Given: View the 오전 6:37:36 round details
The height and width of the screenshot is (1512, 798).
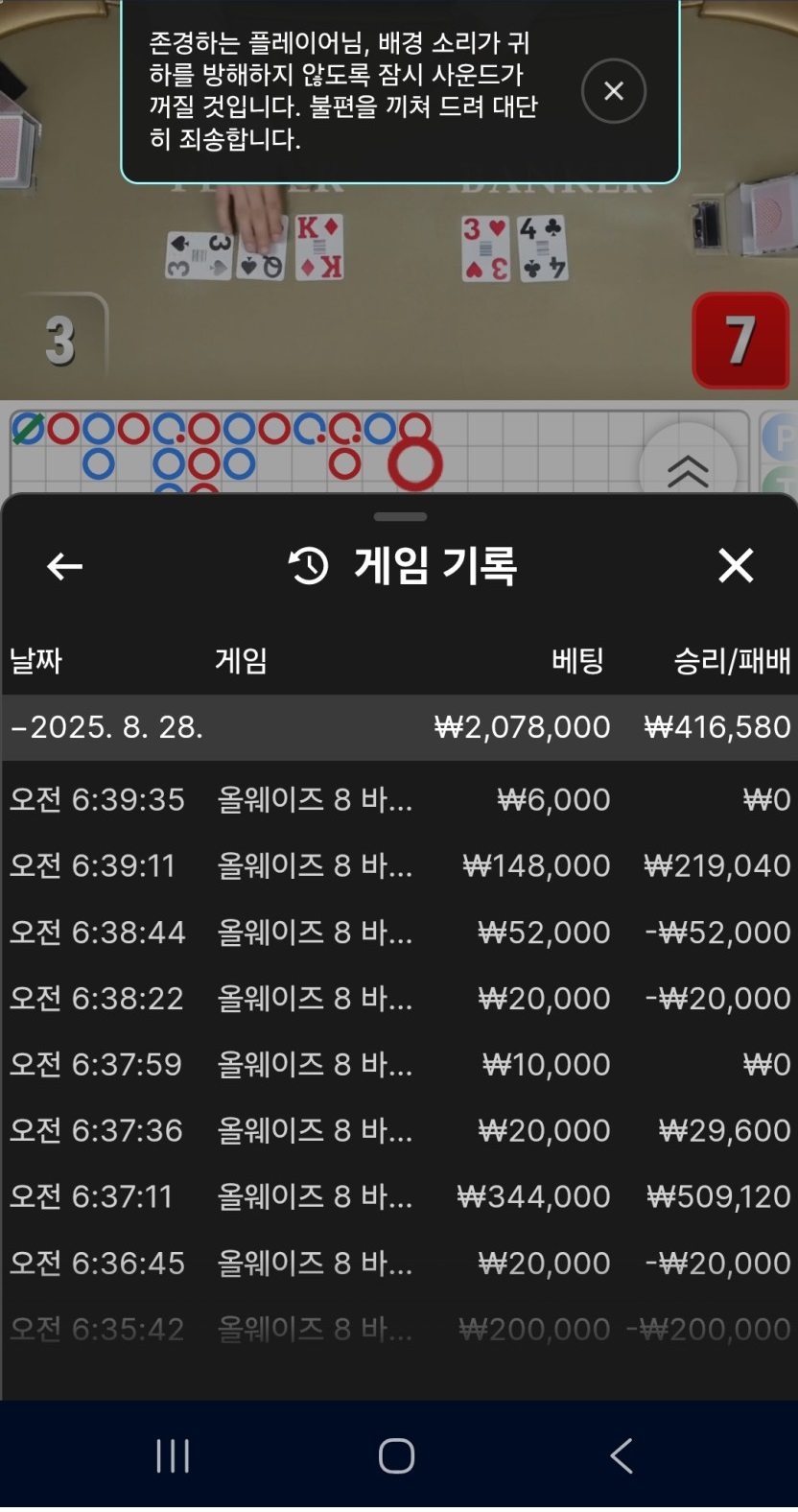Looking at the screenshot, I should 399,1130.
